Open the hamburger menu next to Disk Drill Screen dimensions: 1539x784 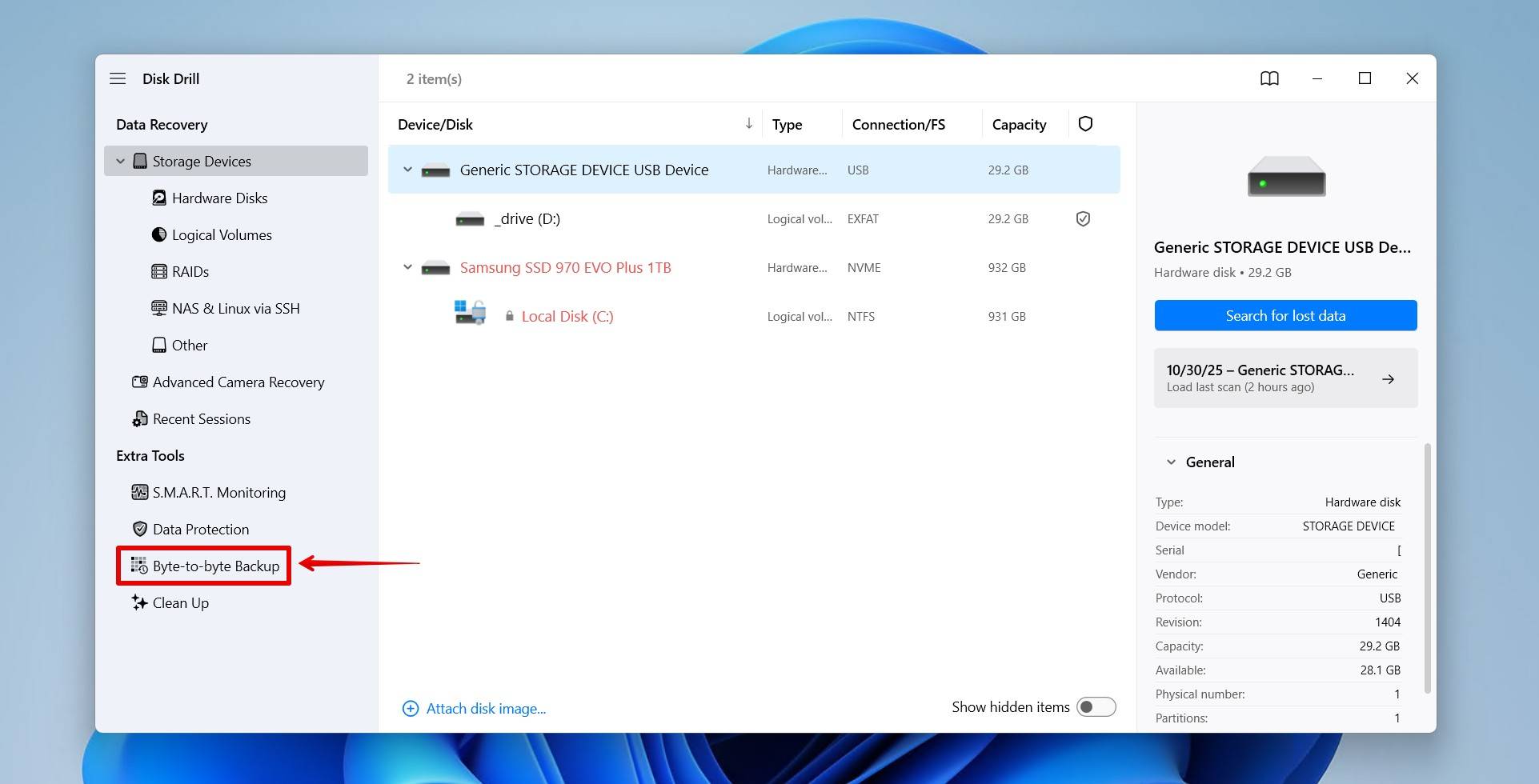(117, 78)
